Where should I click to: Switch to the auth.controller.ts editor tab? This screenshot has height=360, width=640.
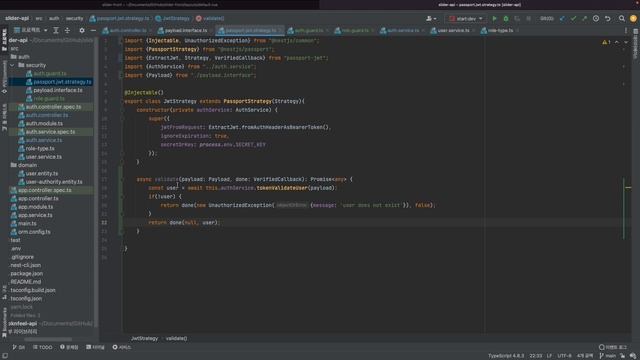(x=127, y=30)
